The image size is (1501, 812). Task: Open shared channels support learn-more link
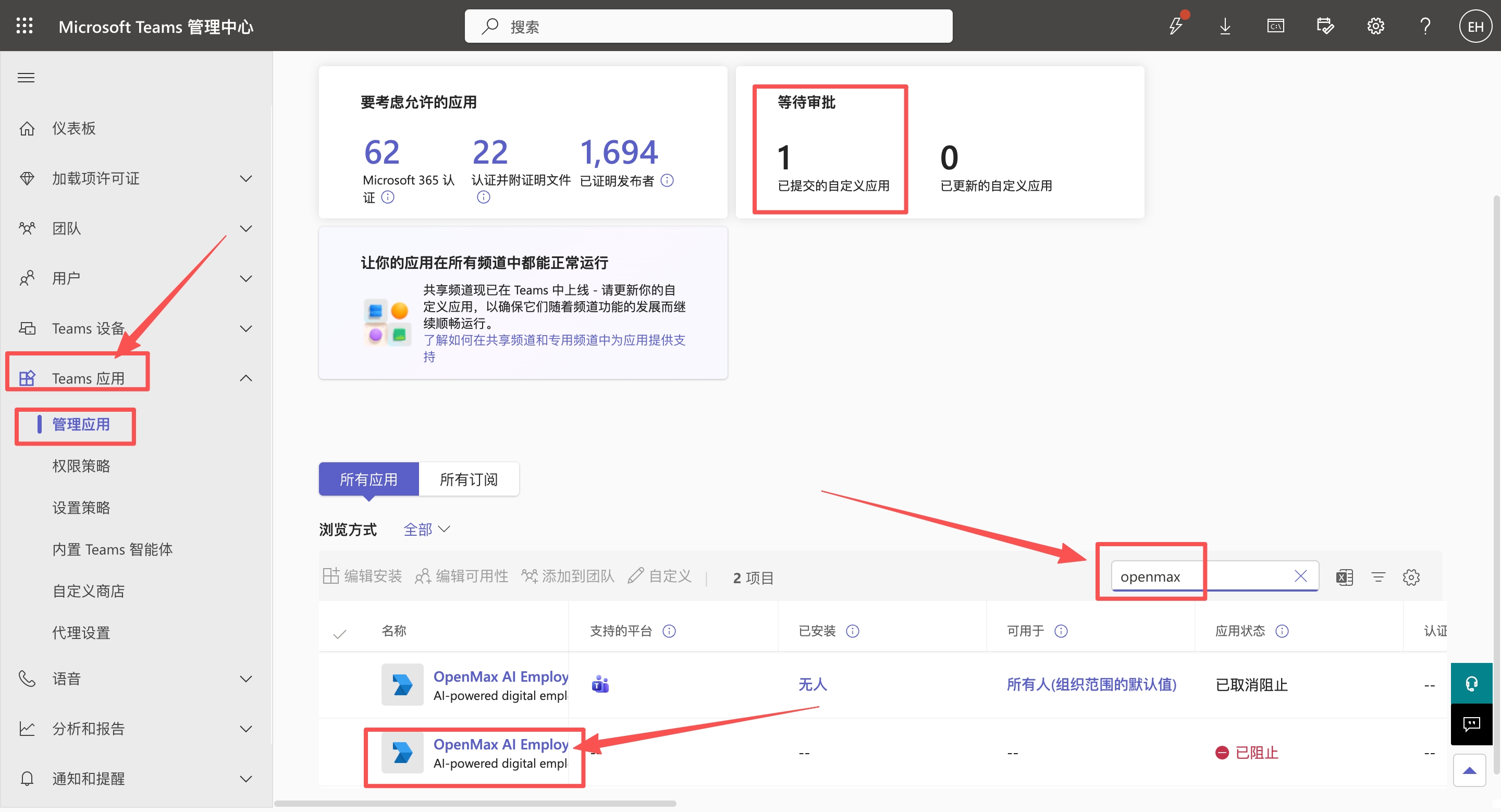(x=553, y=348)
